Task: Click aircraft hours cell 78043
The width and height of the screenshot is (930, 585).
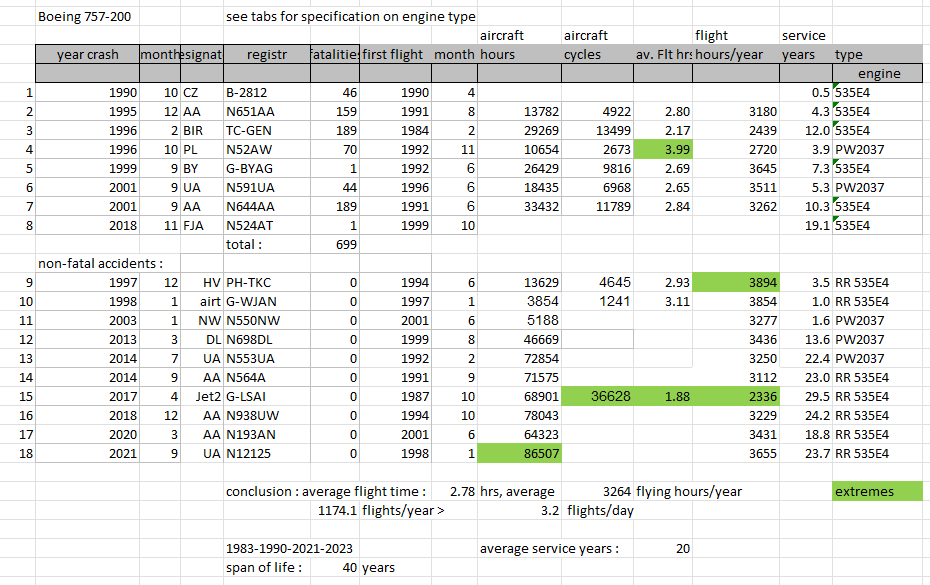Action: 519,415
